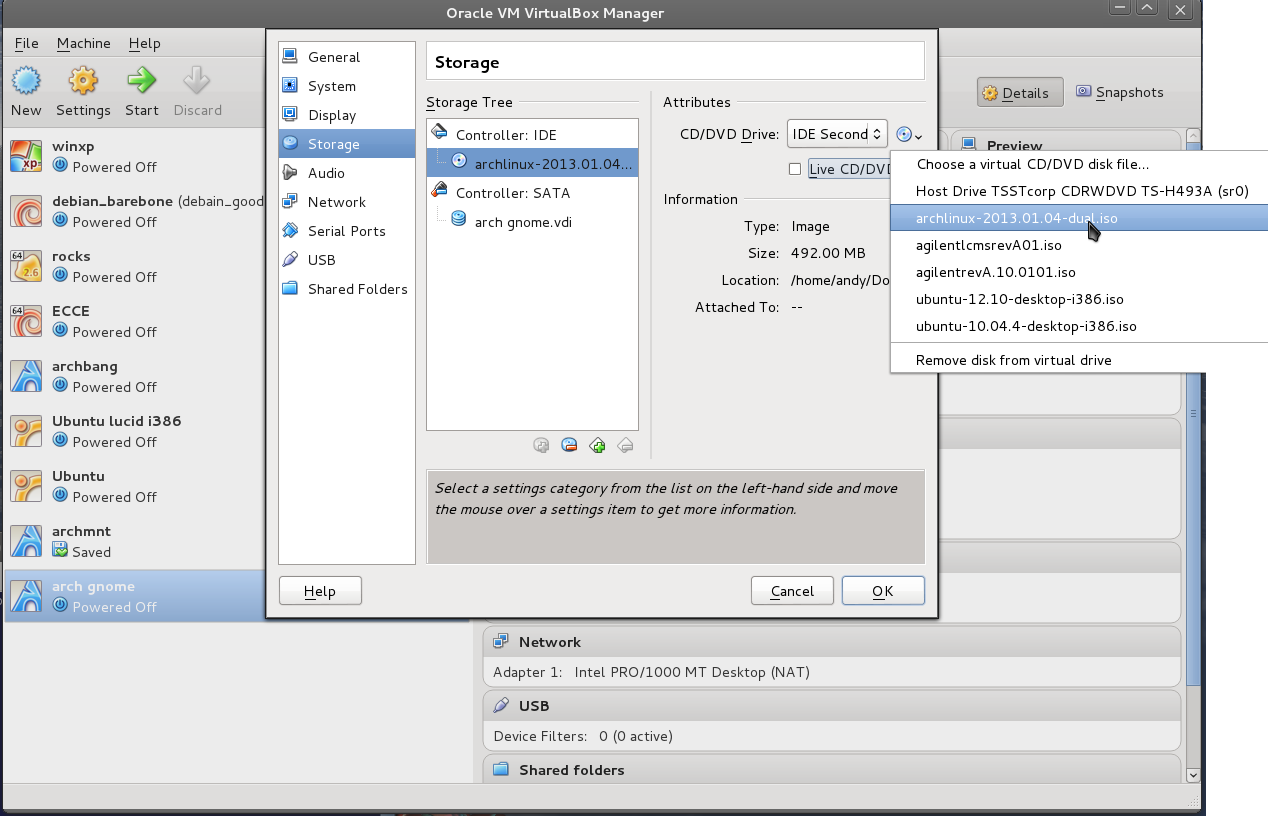Select Controller: IDE in storage tree
Viewport: 1275px width, 816px height.
pyautogui.click(x=532, y=135)
